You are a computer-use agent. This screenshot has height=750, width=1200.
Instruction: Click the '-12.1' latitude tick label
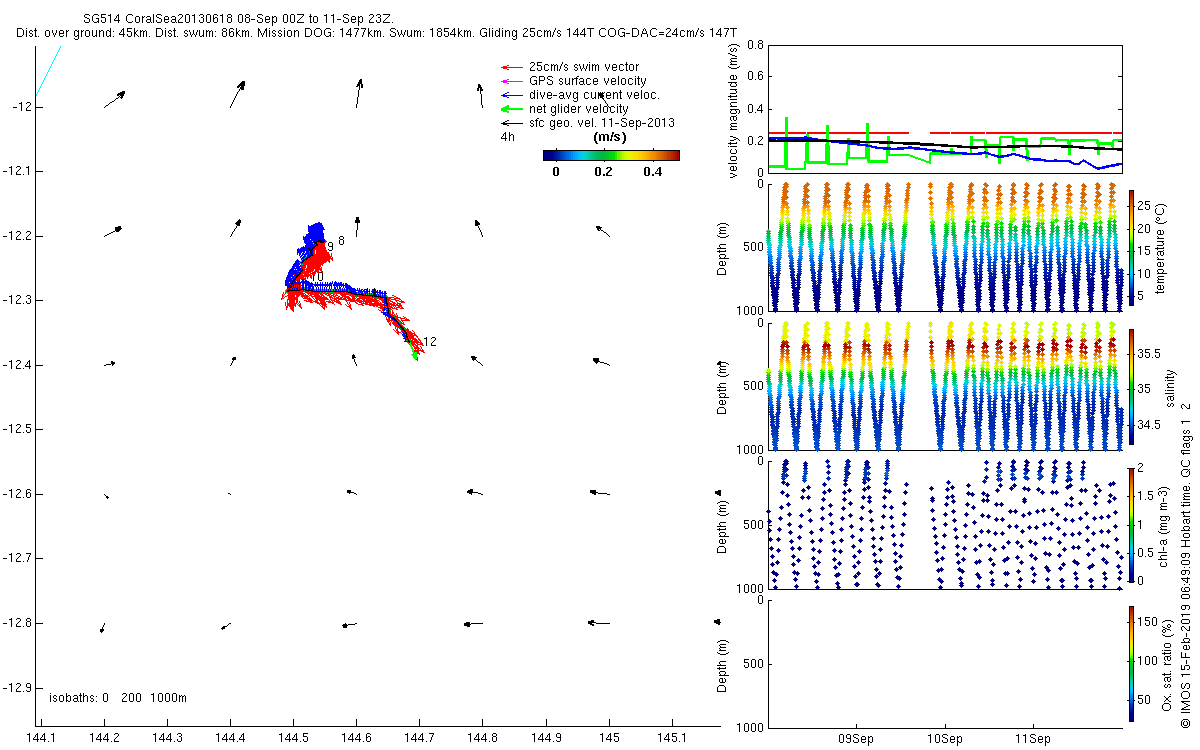pyautogui.click(x=18, y=171)
